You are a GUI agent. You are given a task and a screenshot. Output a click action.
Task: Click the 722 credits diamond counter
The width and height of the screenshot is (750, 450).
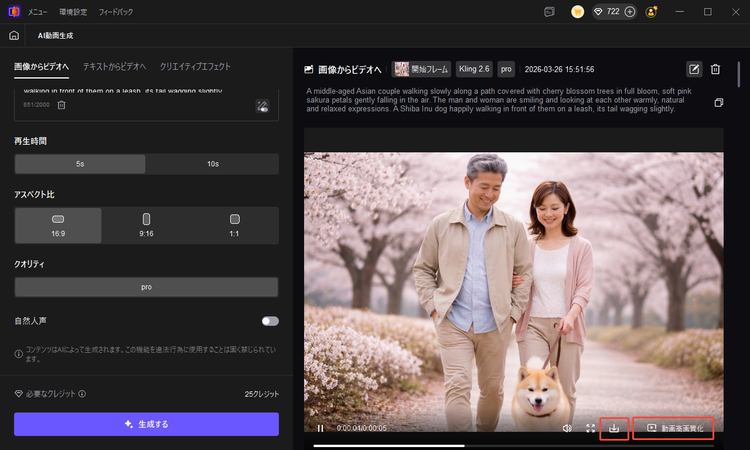click(607, 11)
